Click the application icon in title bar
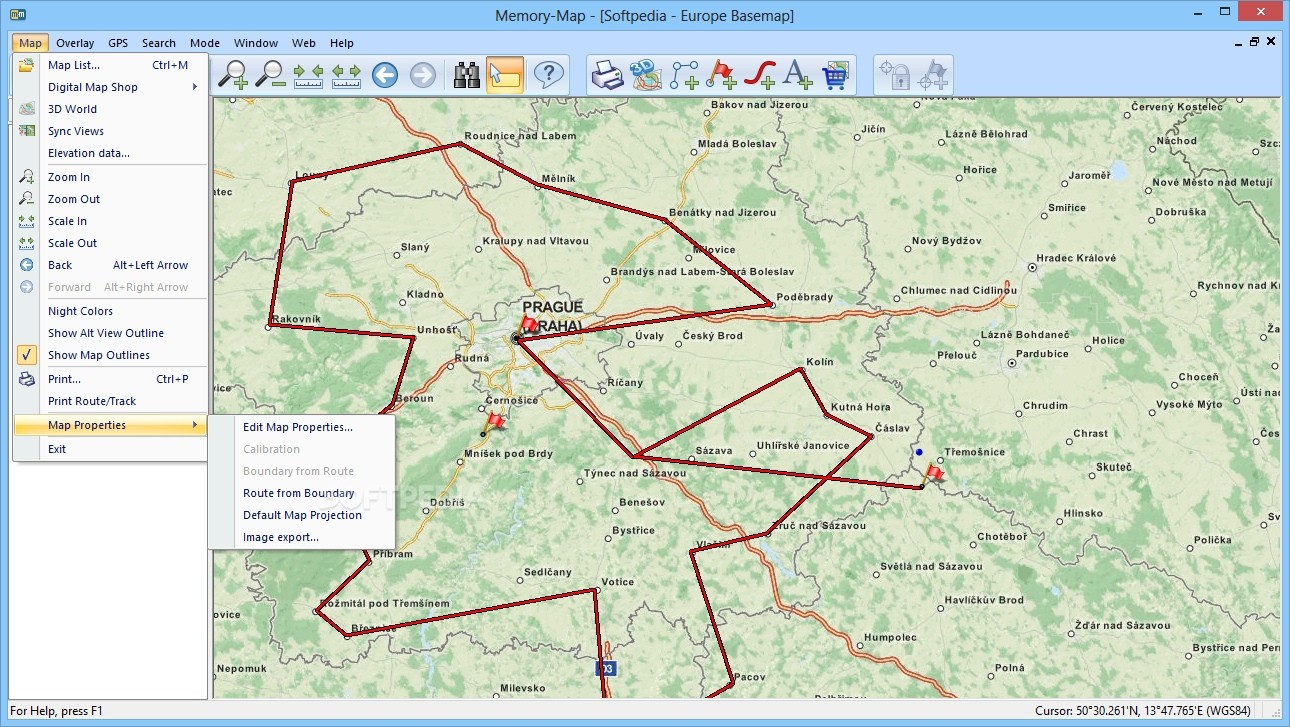 (16, 15)
